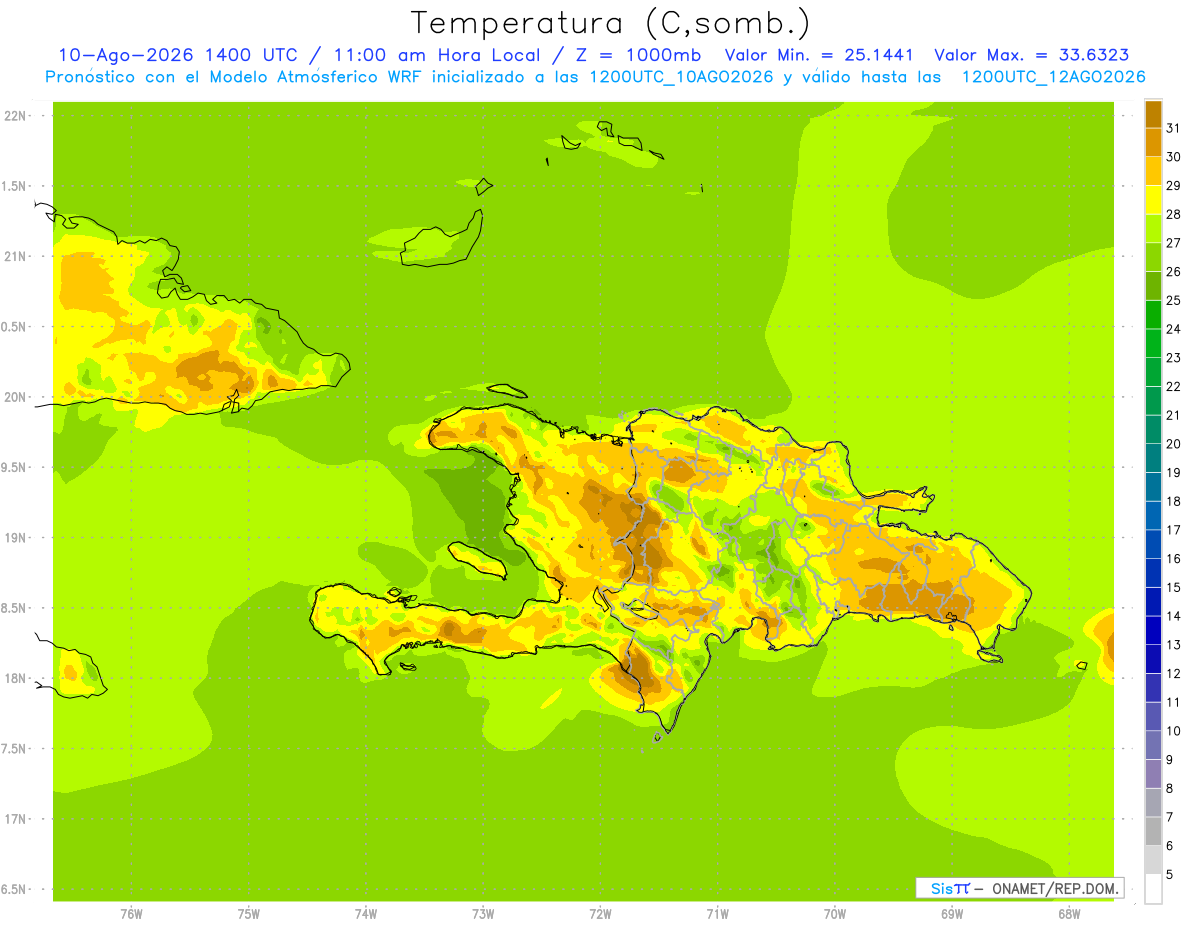Click the latitude axis label "17N"

tap(15, 819)
